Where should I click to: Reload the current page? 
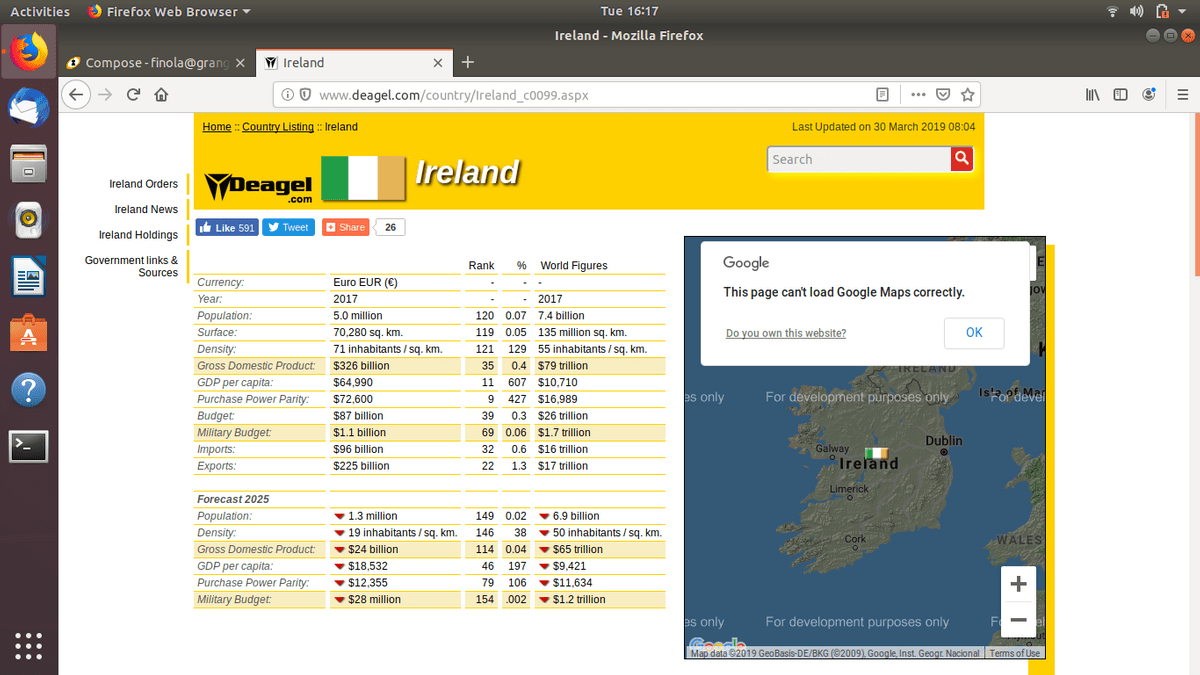(133, 94)
